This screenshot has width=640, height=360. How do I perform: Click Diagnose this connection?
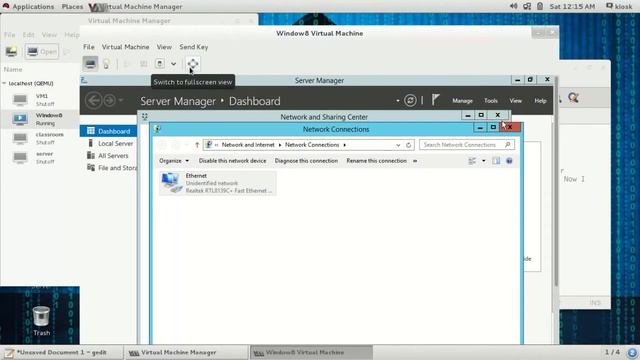pos(306,161)
